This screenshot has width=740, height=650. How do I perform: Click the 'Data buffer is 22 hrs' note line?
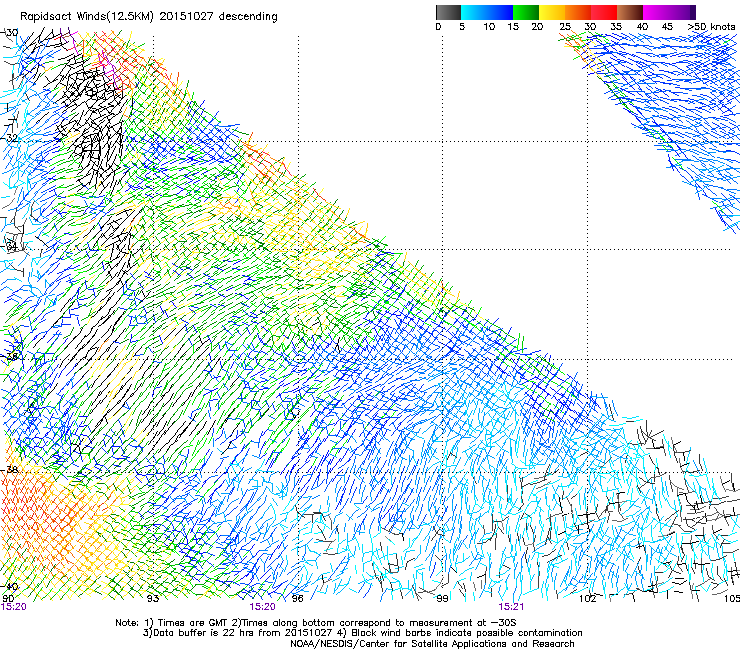(362, 633)
